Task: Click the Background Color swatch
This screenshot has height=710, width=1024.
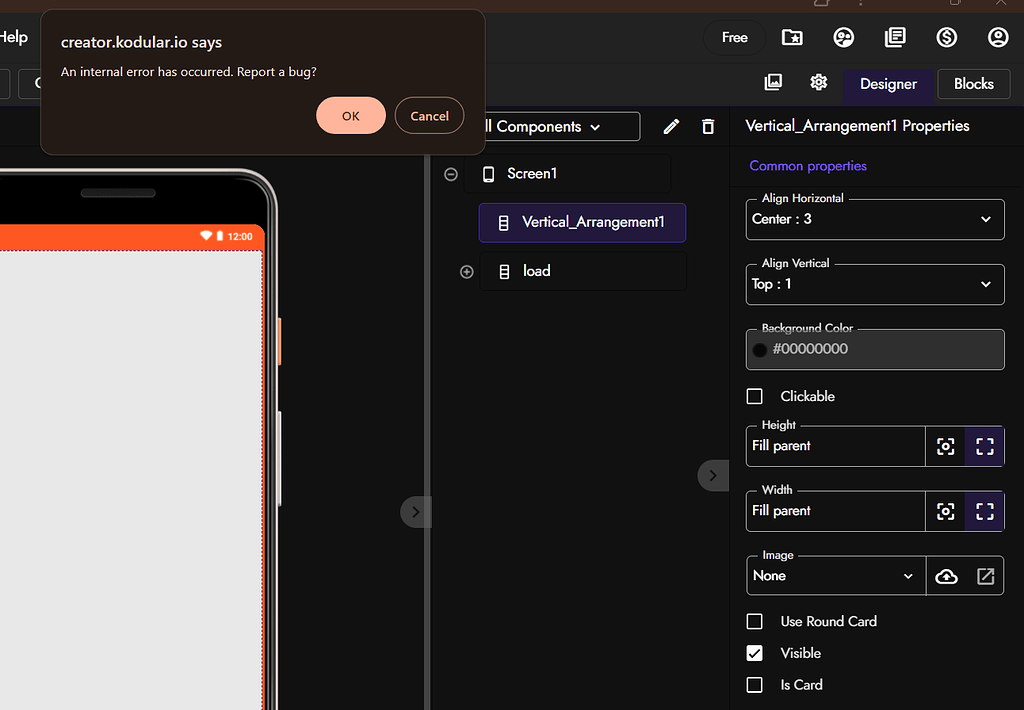Action: click(760, 350)
